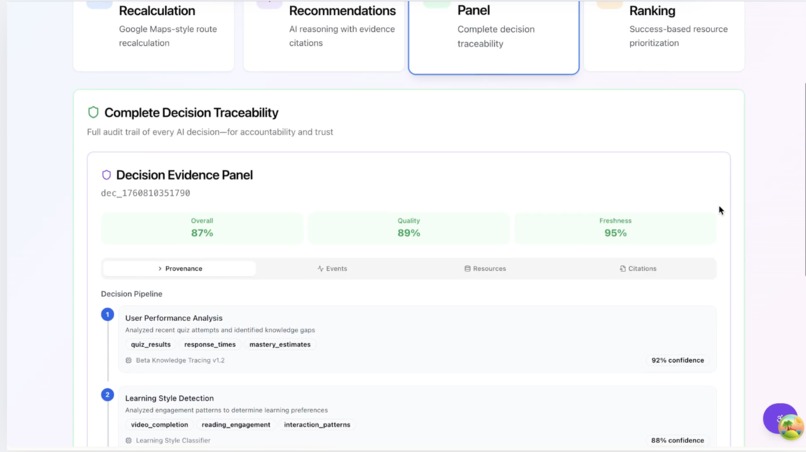Switch to the Provenance tab

(179, 268)
